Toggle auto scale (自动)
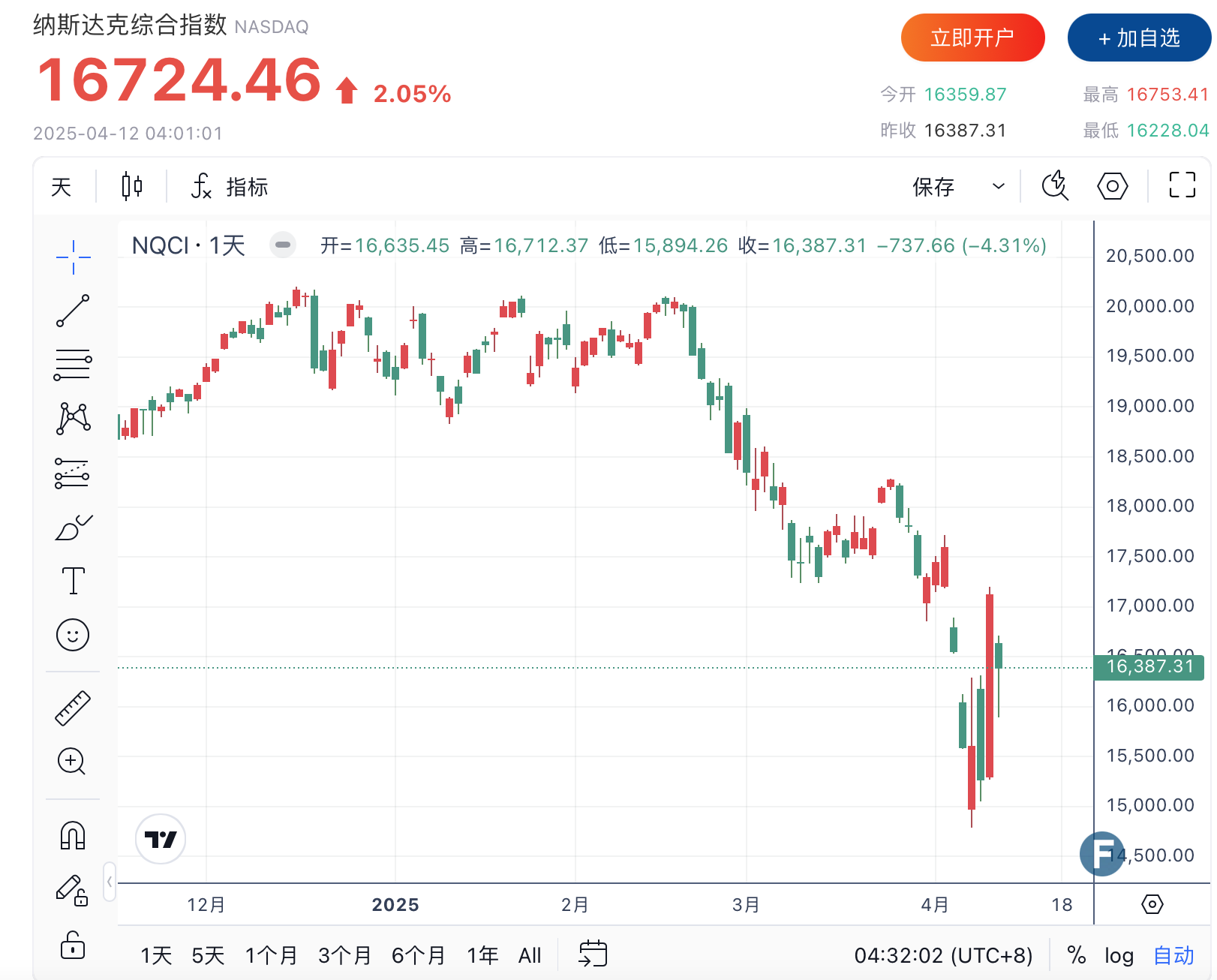The height and width of the screenshot is (980, 1217). (x=1173, y=955)
